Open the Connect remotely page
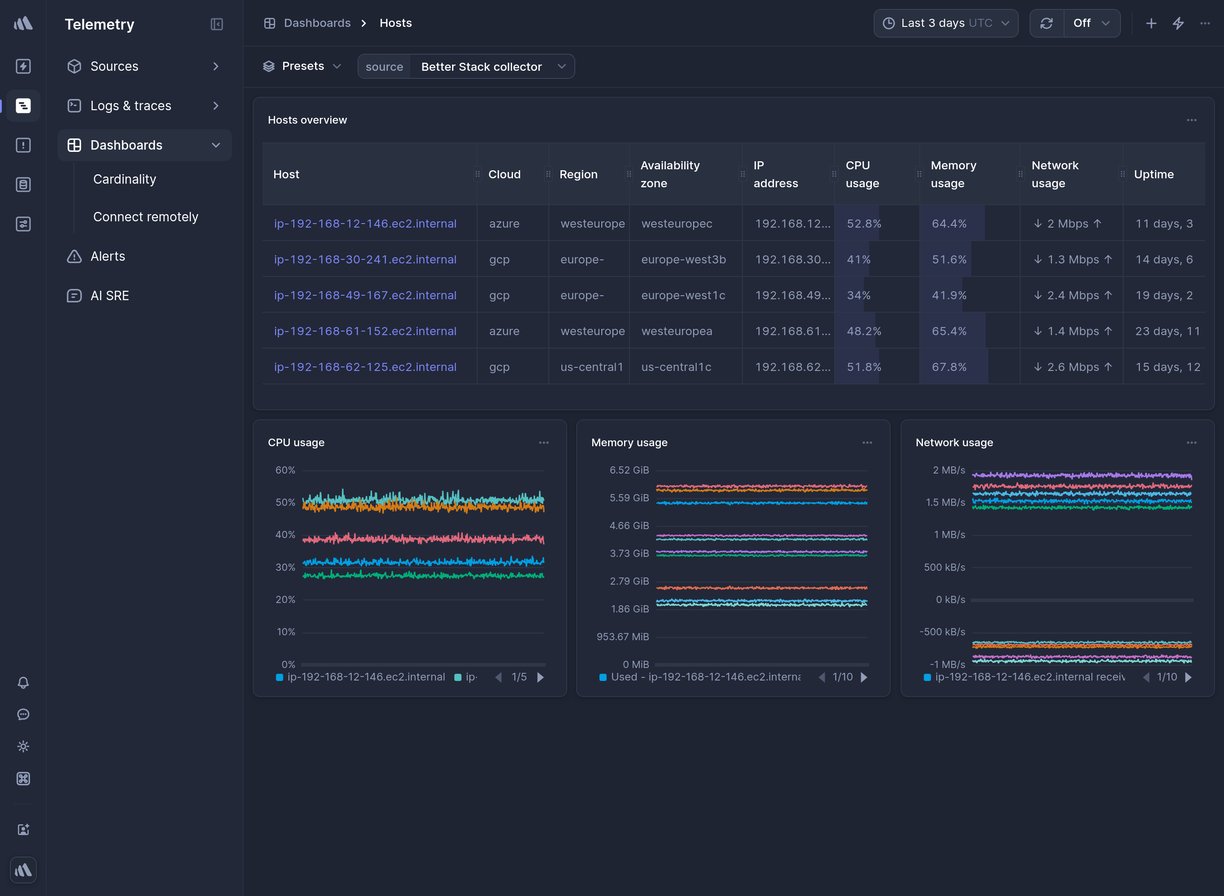Screen dimensions: 1224x896 146,216
